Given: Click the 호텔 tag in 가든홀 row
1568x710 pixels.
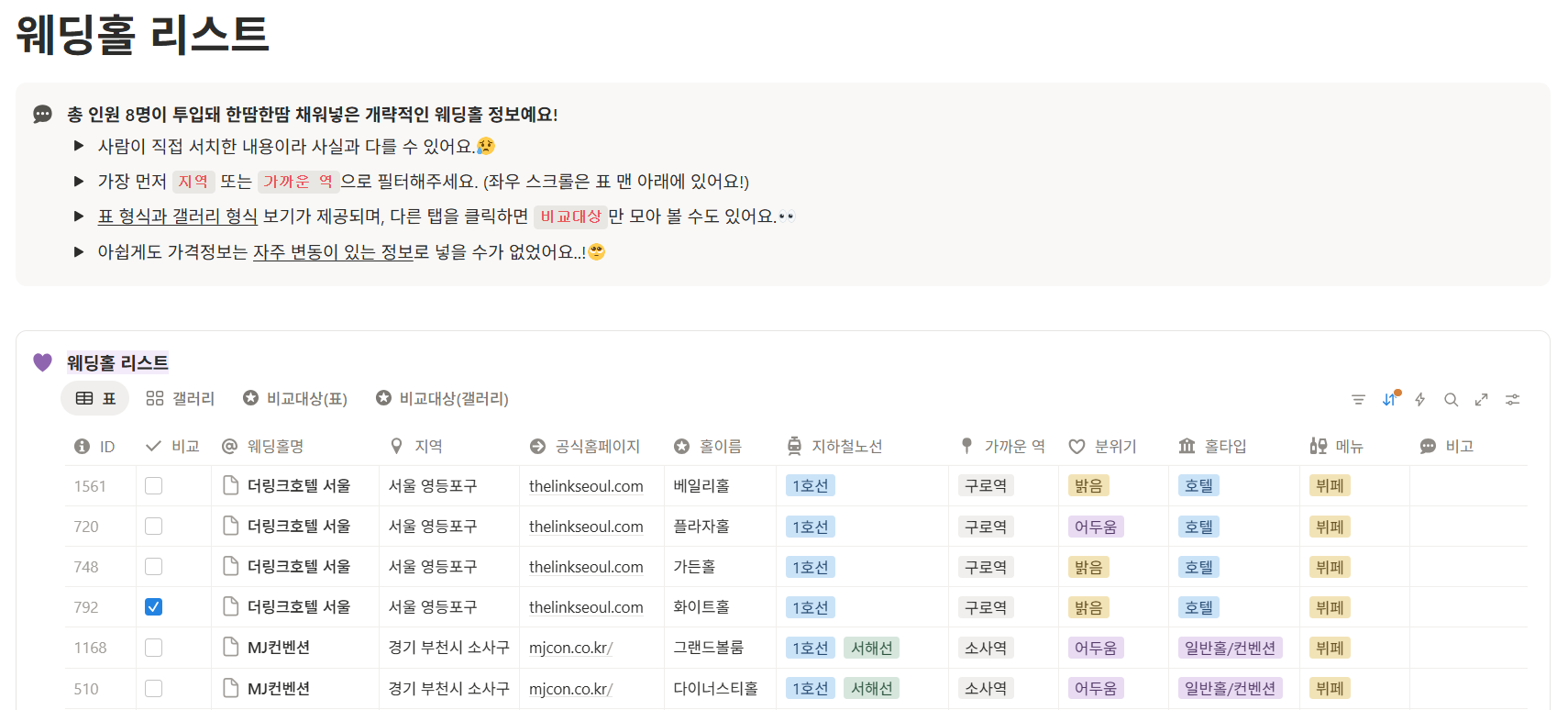Looking at the screenshot, I should (1198, 567).
